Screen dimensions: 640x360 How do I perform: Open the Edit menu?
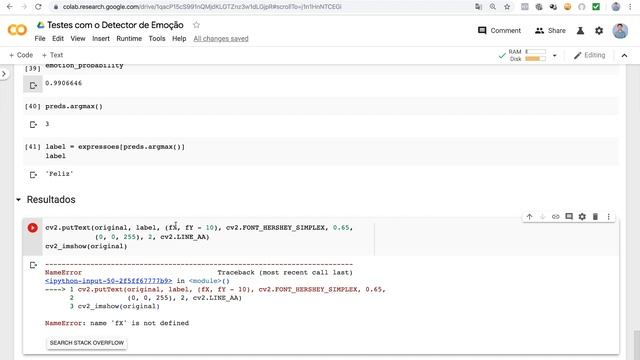pyautogui.click(x=58, y=38)
